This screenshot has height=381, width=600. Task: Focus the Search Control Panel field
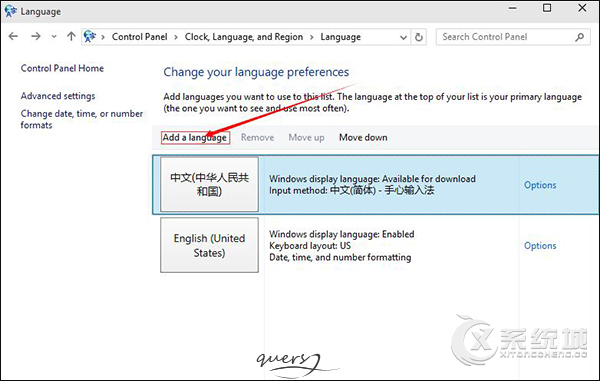[513, 37]
